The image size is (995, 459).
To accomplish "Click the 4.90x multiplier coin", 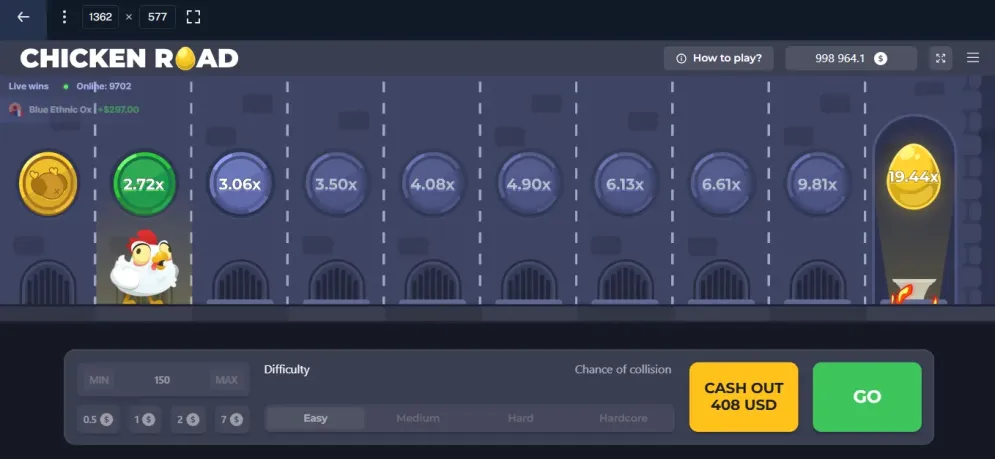I will click(529, 184).
